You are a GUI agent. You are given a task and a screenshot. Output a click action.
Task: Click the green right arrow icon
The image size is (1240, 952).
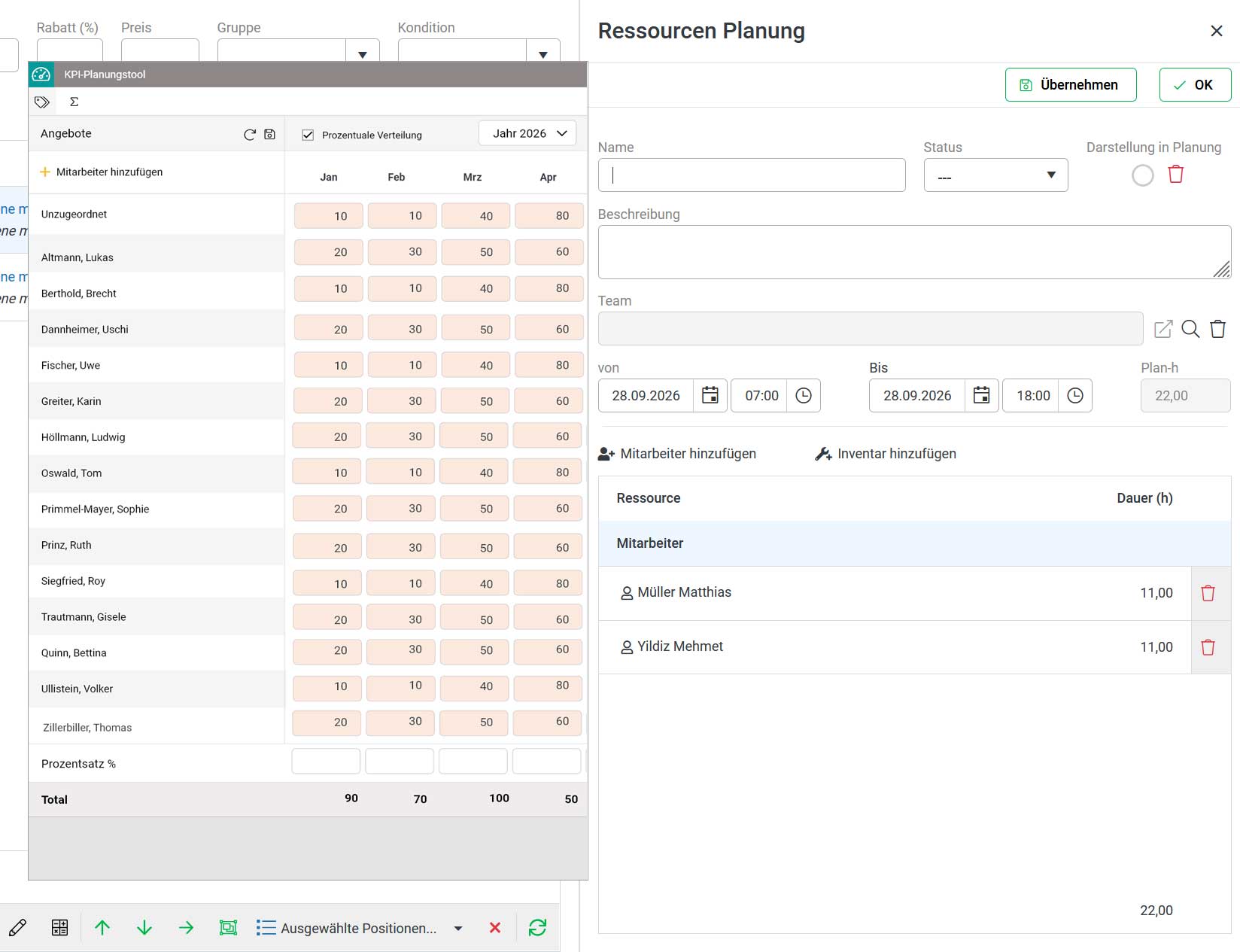point(186,928)
